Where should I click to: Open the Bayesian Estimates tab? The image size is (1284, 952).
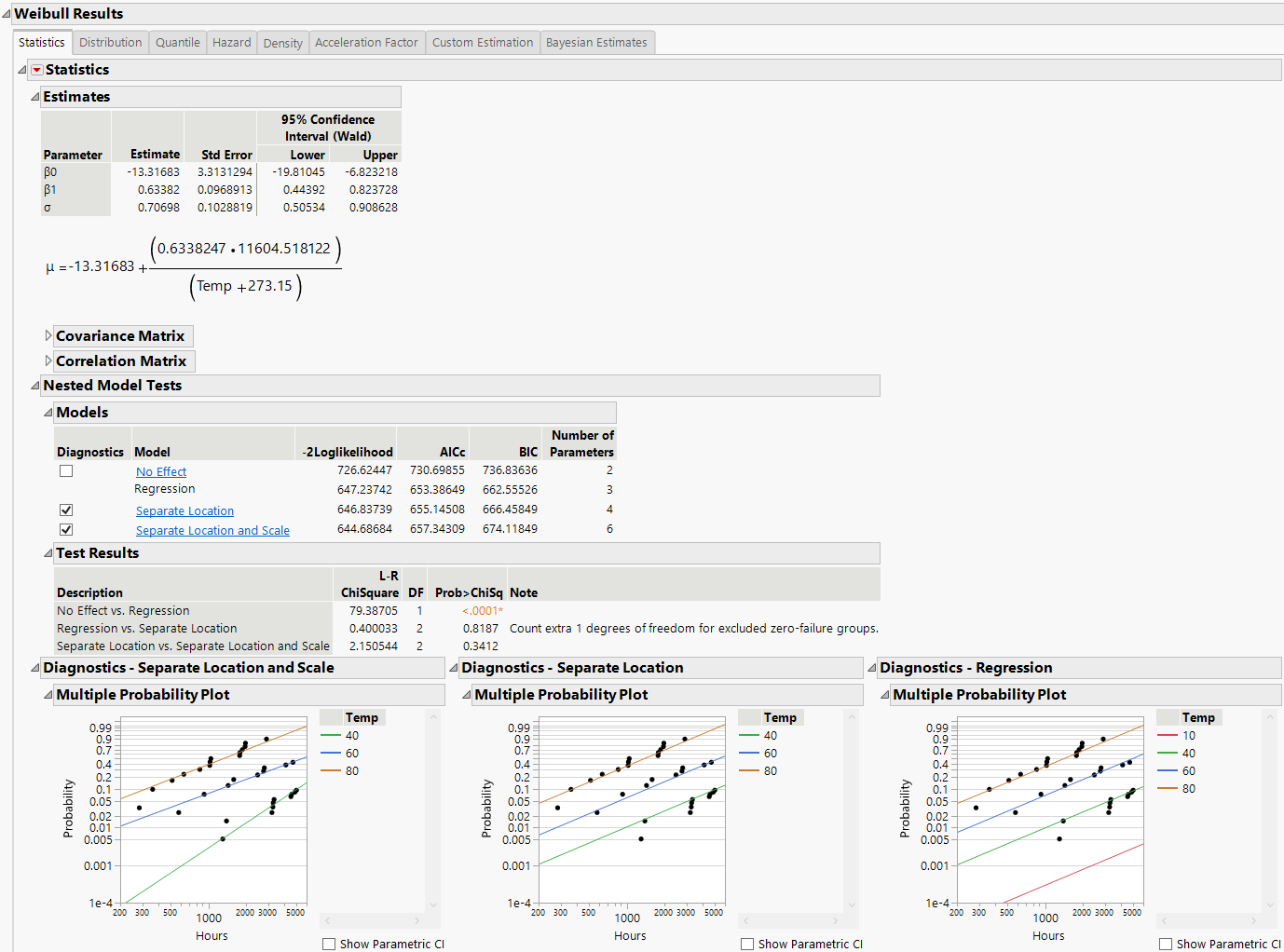[596, 42]
